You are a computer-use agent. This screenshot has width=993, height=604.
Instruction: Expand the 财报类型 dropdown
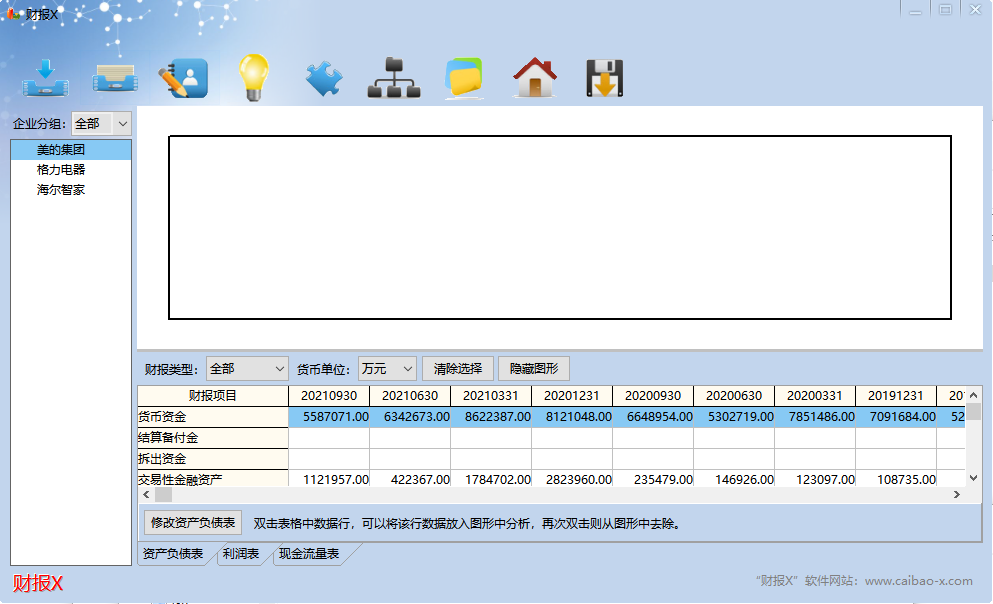point(246,368)
